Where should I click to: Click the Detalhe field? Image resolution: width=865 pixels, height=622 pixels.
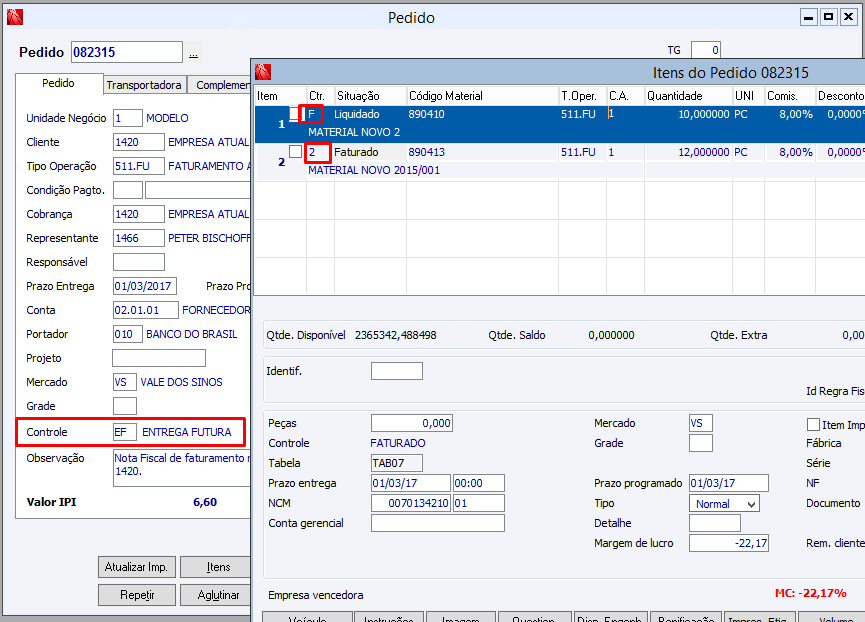[x=715, y=523]
